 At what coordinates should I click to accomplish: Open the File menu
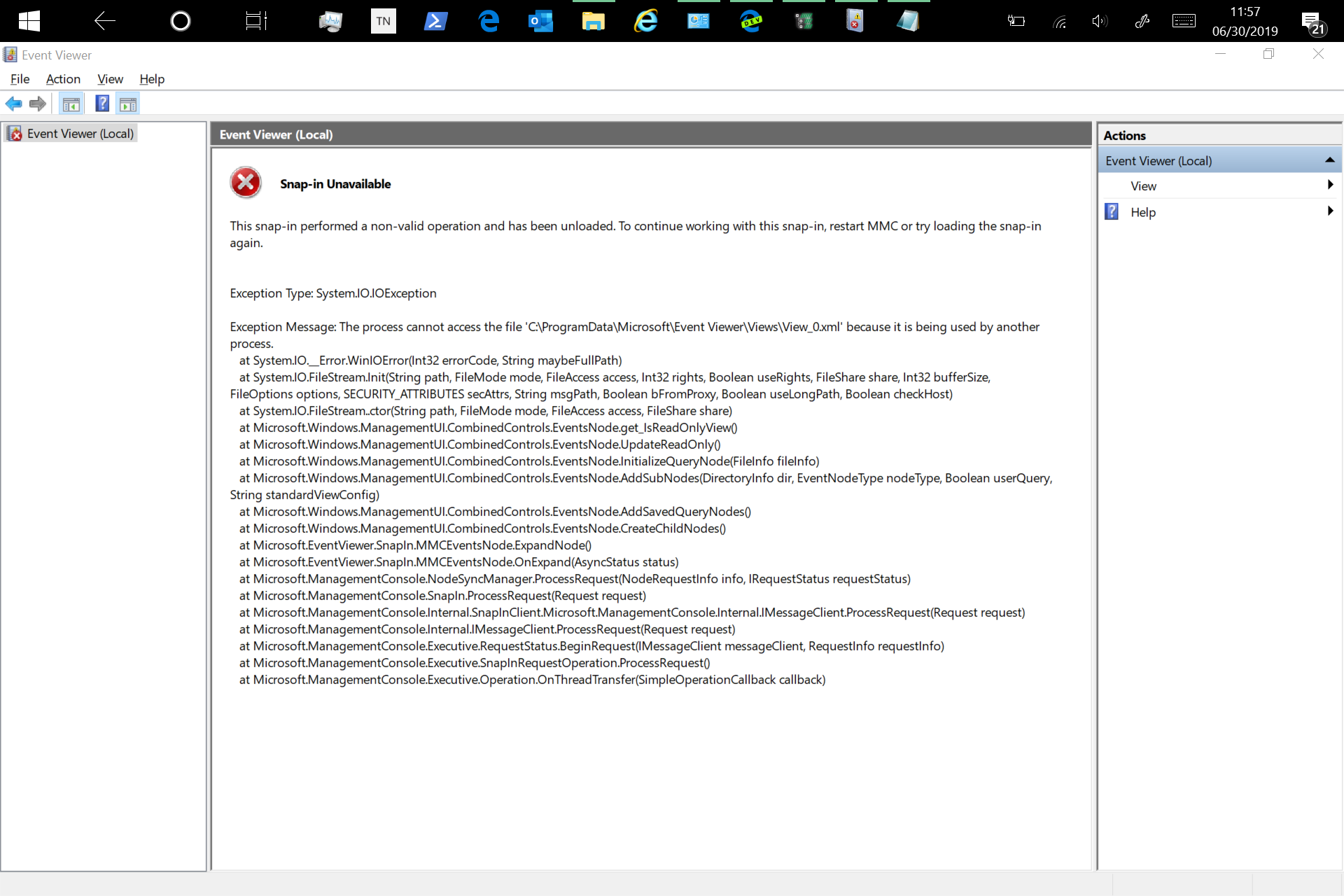pos(20,79)
